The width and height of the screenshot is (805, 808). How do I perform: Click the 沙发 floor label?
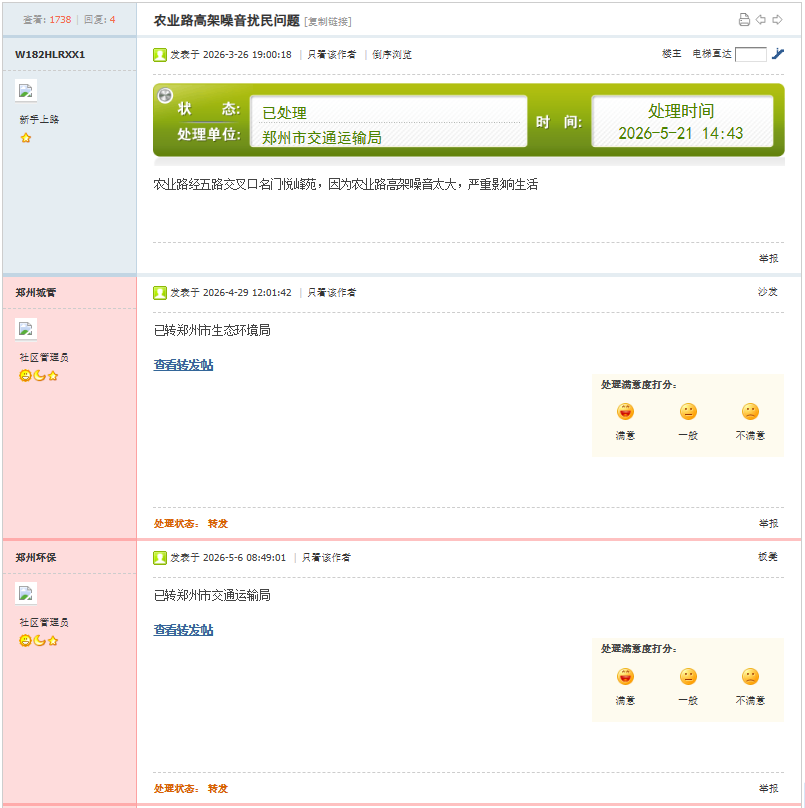[767, 292]
